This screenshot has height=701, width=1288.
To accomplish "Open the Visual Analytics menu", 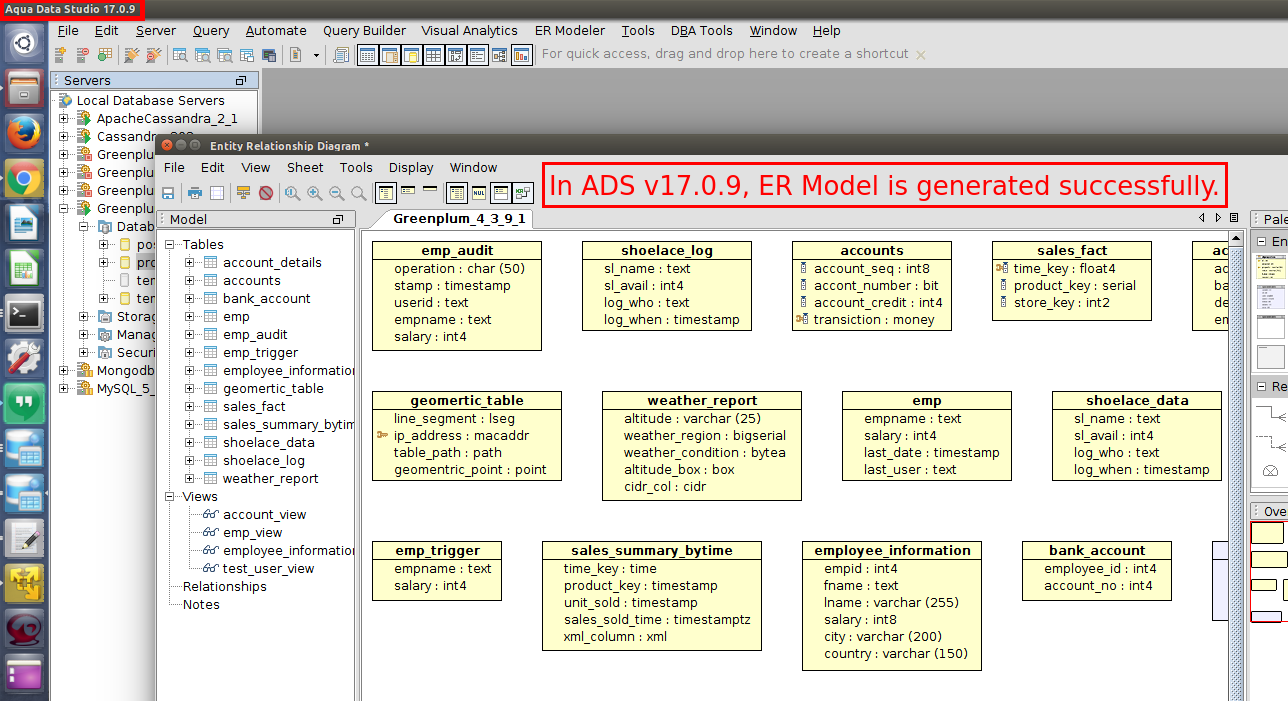I will (x=469, y=31).
